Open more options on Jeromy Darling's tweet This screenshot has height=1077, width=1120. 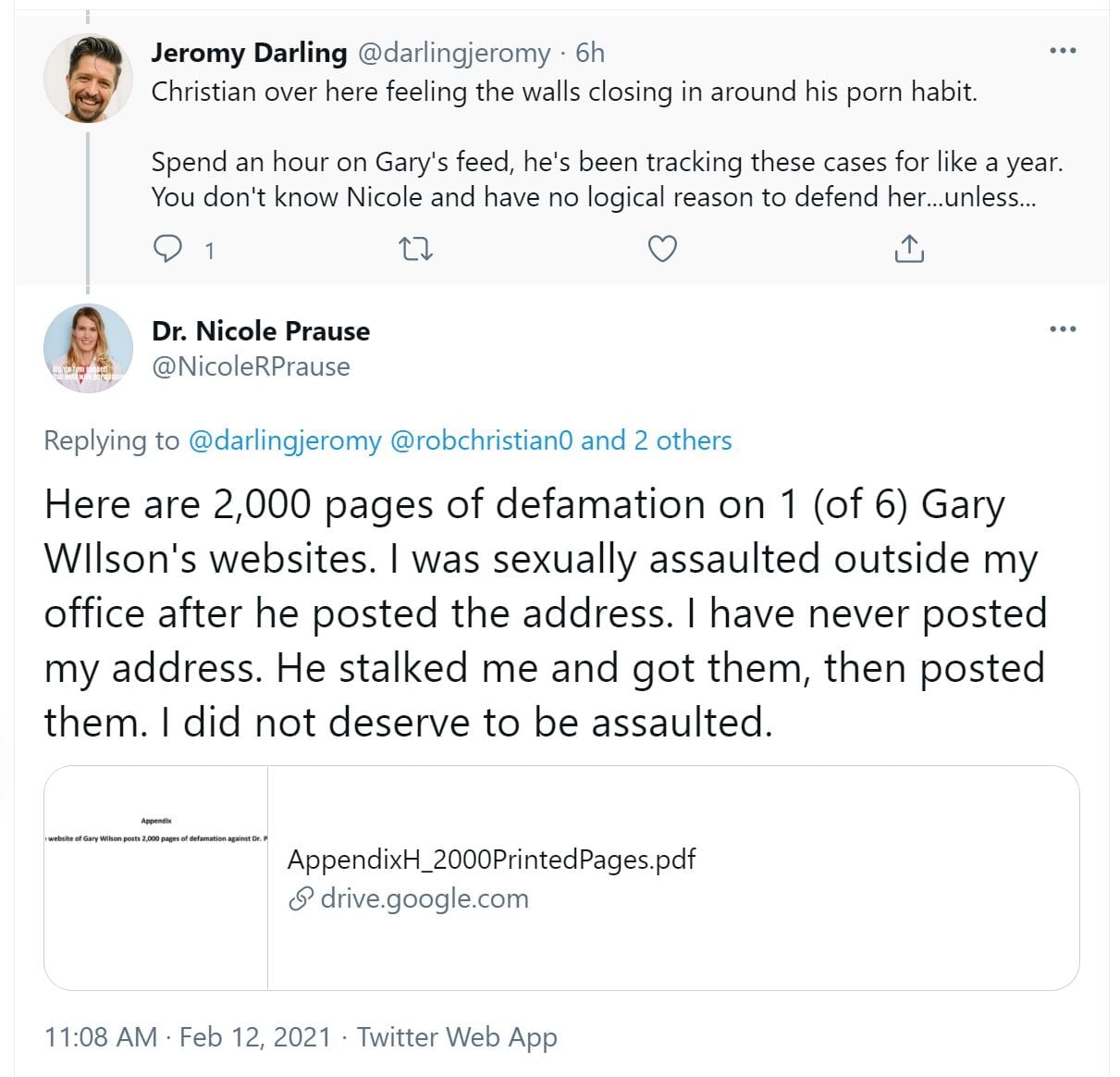[1063, 51]
